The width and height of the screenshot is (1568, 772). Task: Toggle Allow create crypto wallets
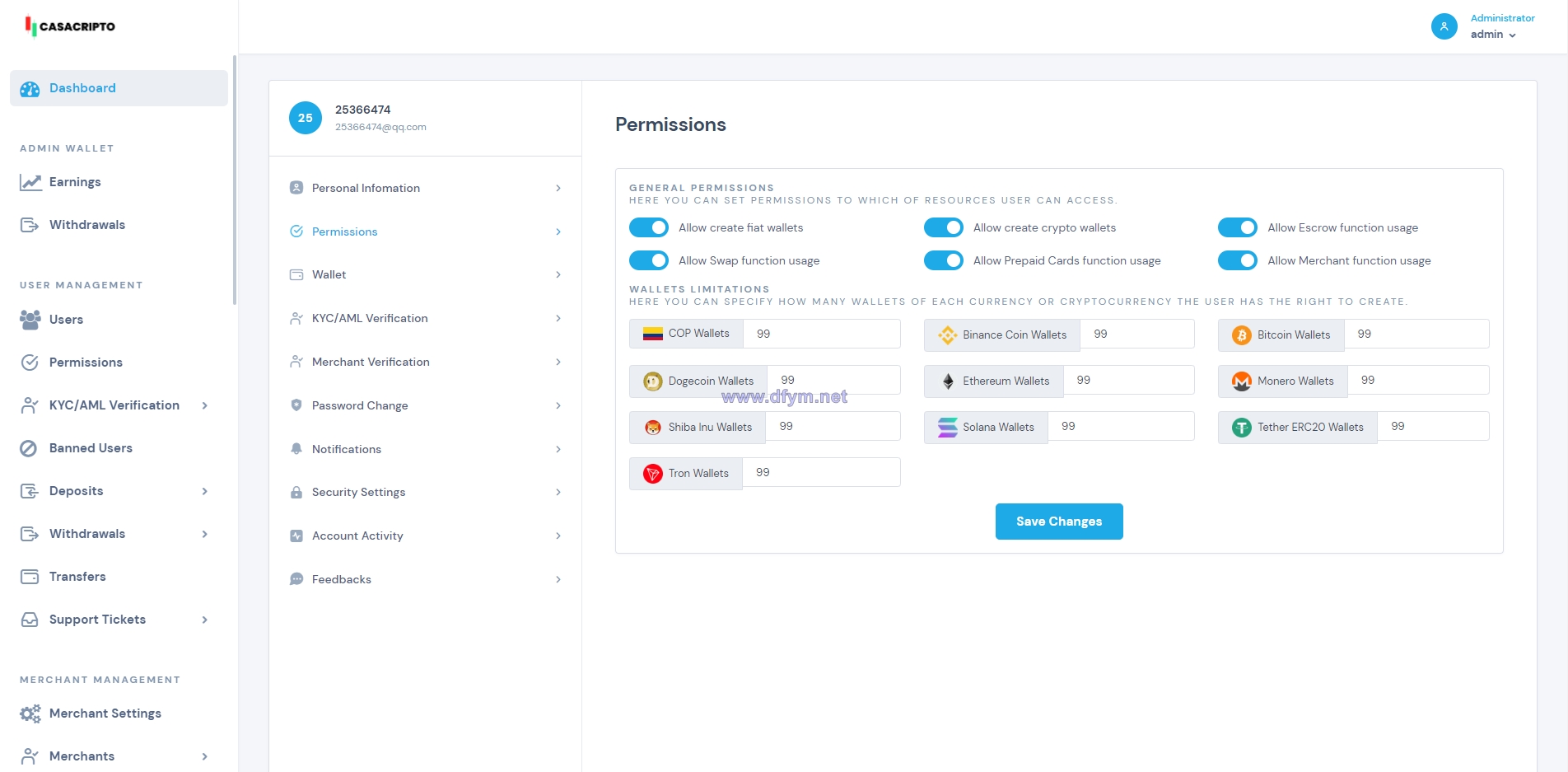[944, 227]
